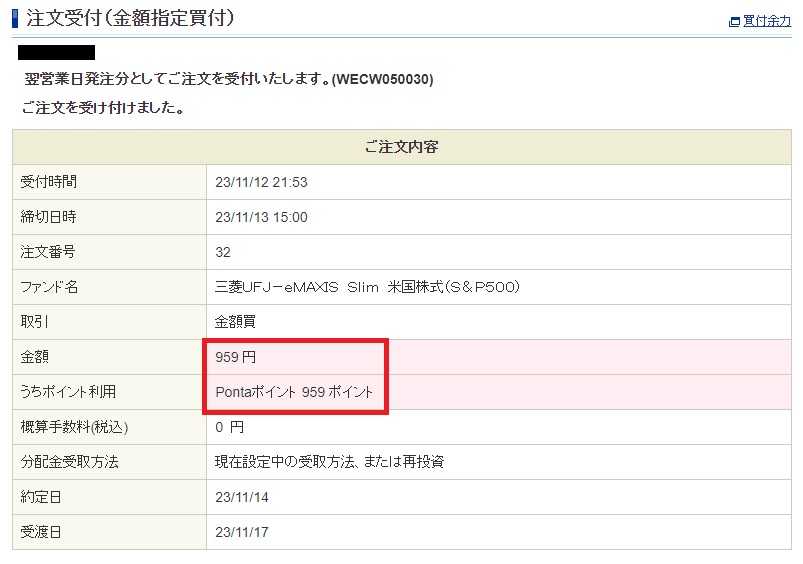Click the 分配金受取方法 value text
The image size is (803, 564).
tap(329, 462)
